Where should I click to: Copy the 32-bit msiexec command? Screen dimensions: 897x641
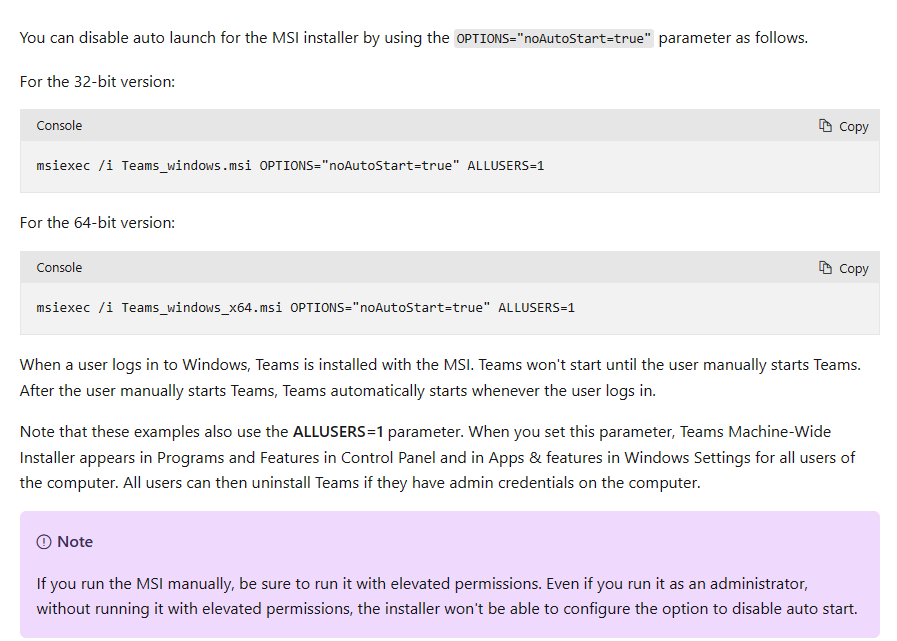pyautogui.click(x=843, y=126)
